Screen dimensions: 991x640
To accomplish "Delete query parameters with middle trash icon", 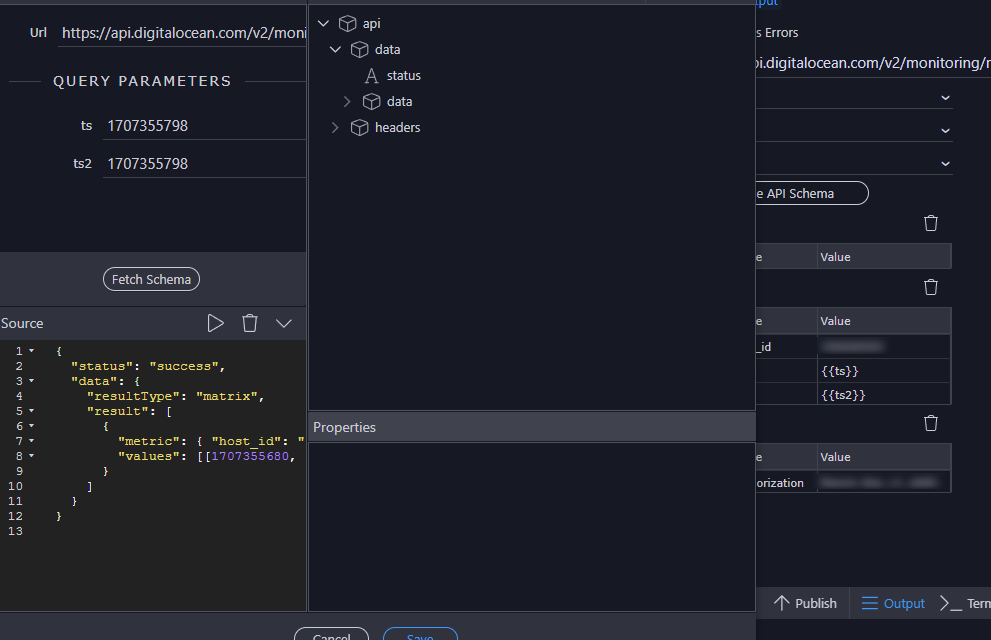I will 931,287.
